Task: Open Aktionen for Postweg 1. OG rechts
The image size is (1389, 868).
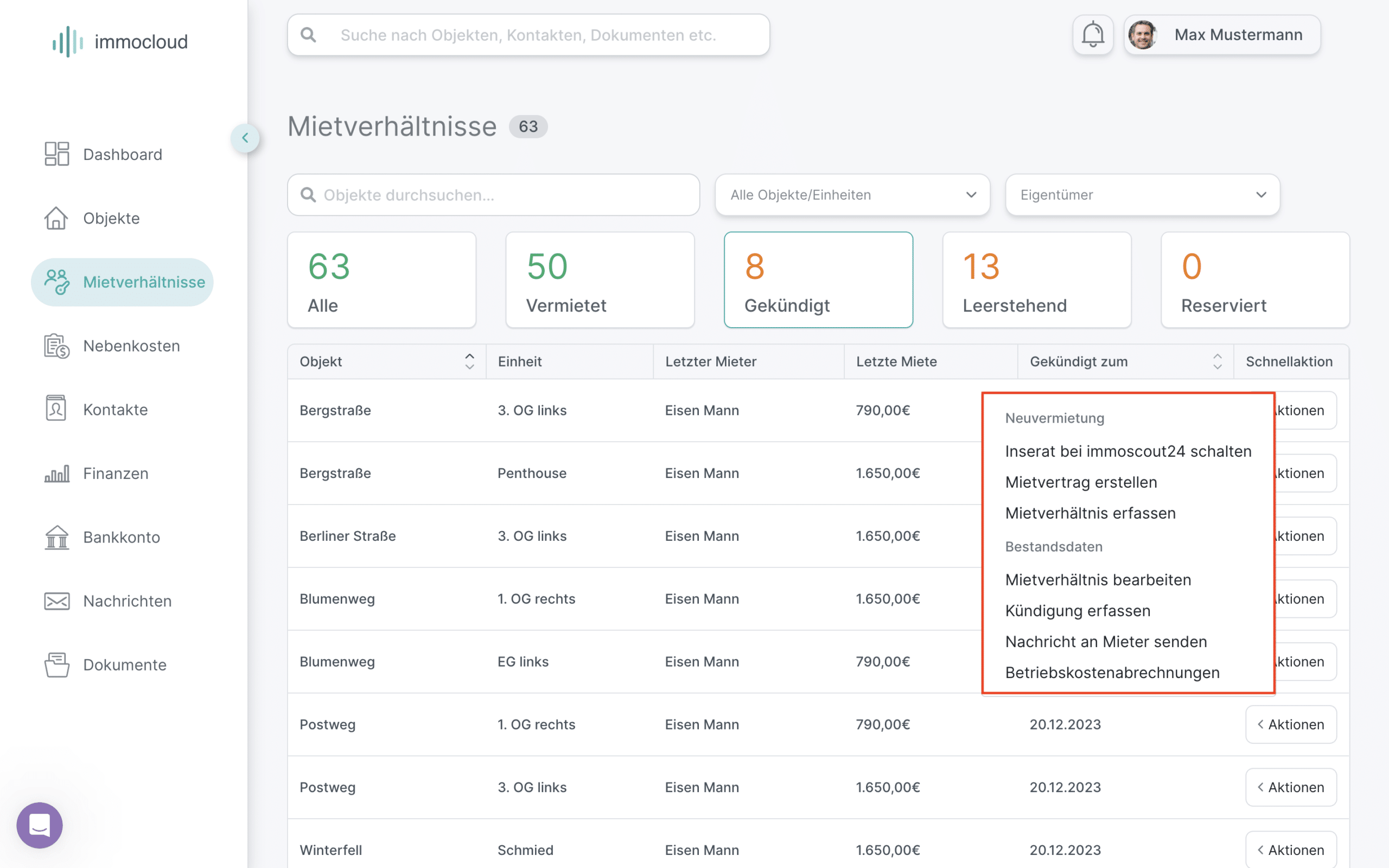Action: tap(1291, 724)
